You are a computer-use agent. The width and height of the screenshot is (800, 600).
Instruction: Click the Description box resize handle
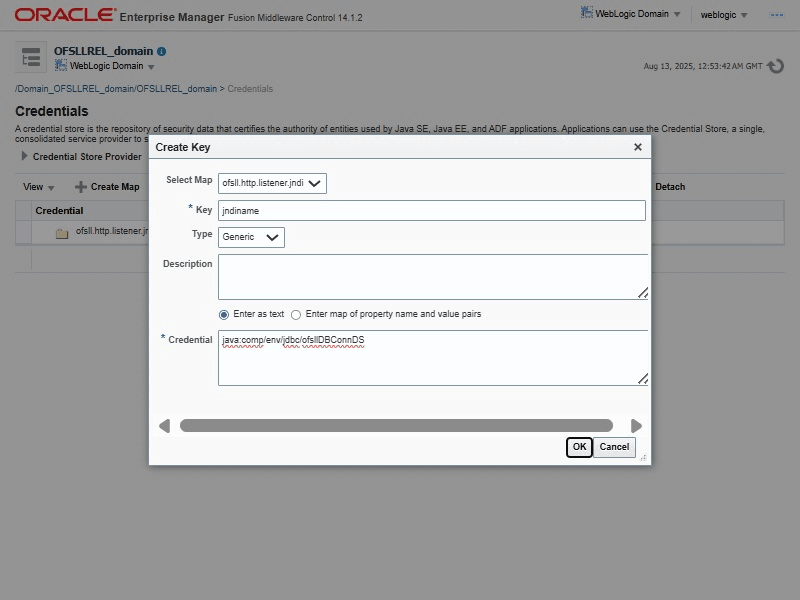pos(643,293)
